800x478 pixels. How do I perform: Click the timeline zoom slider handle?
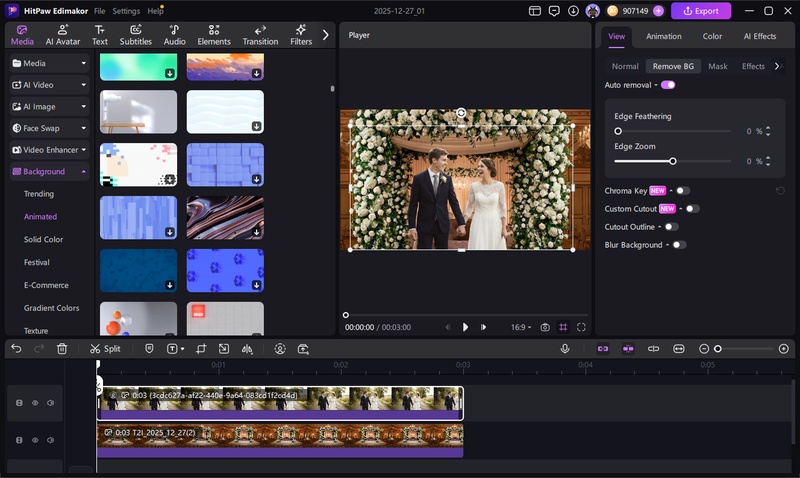click(x=717, y=349)
